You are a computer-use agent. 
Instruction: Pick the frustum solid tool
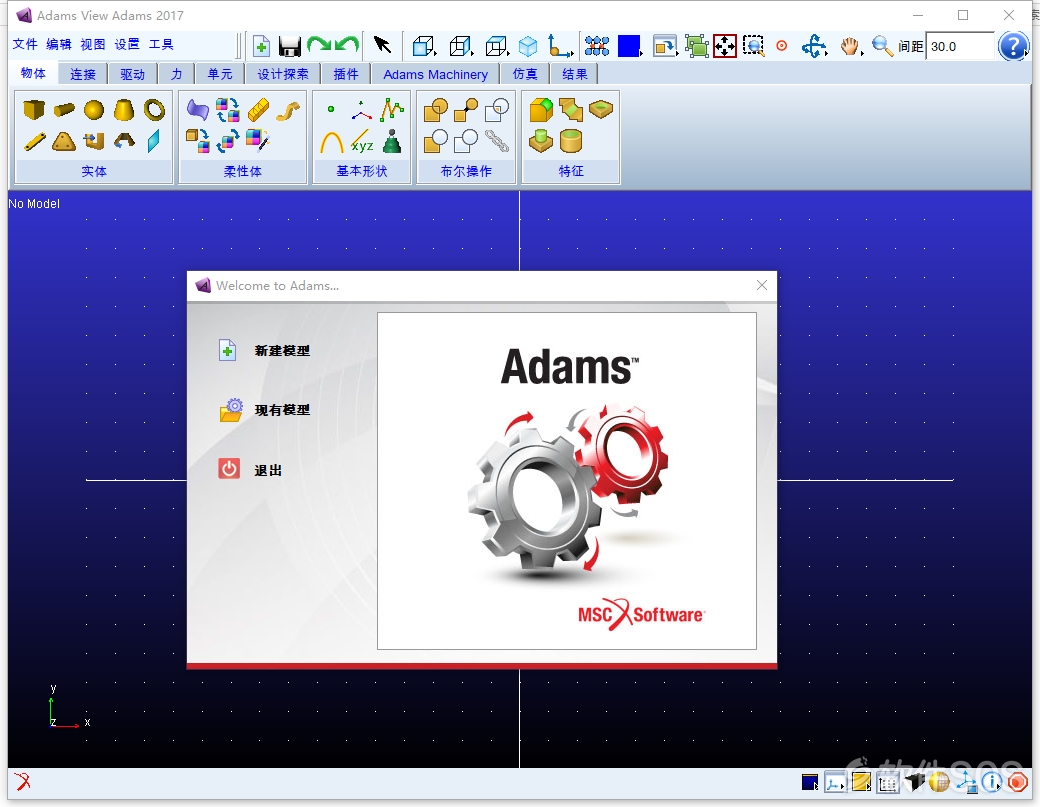(124, 109)
